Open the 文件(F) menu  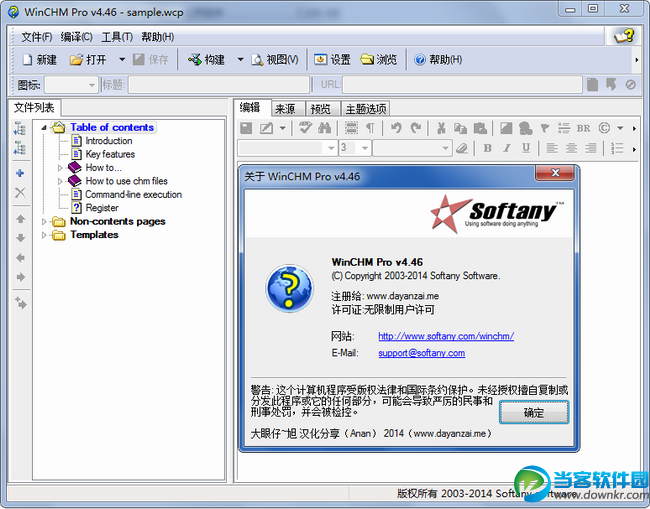point(36,37)
